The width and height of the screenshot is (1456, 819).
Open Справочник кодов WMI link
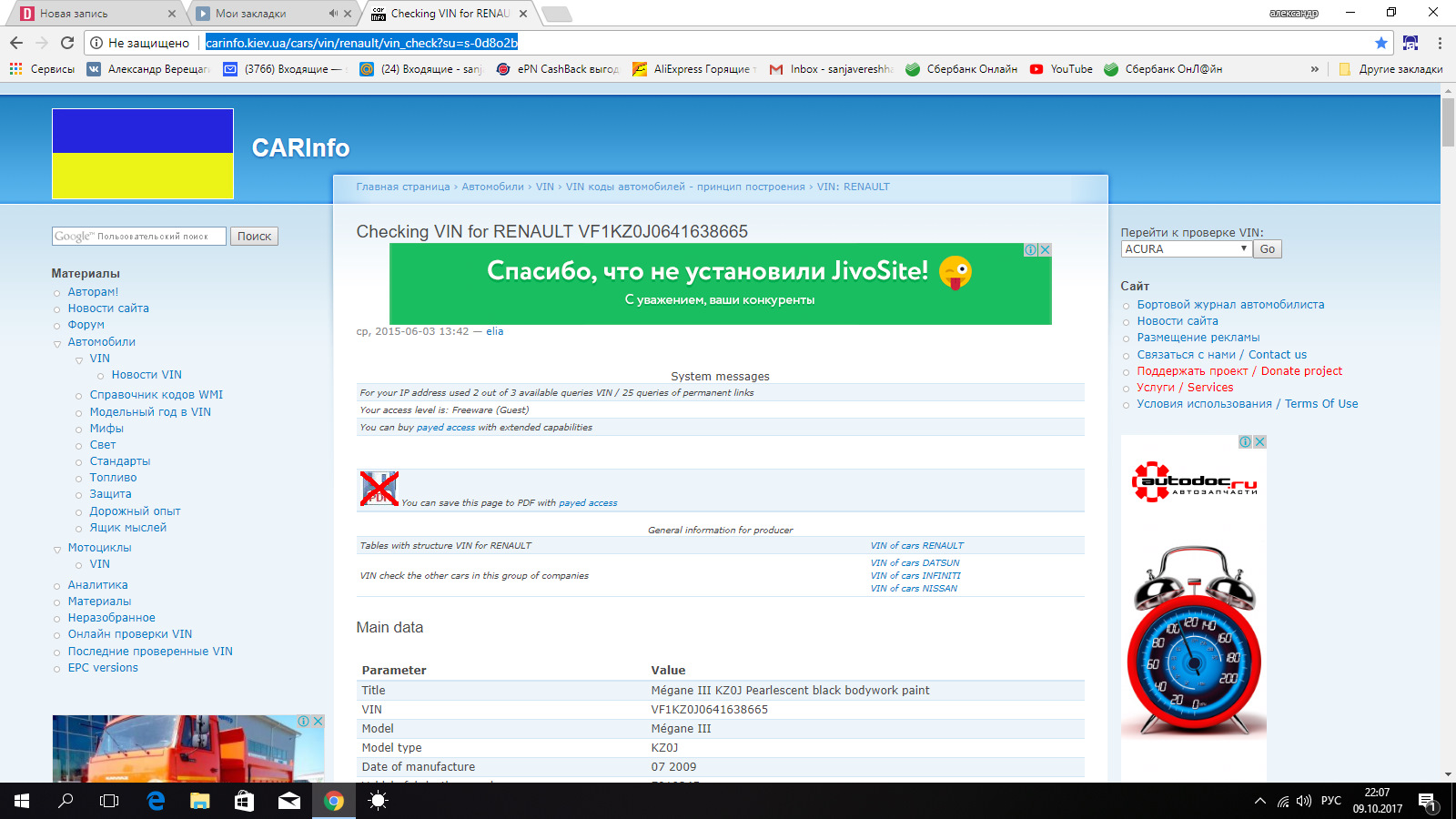(156, 395)
